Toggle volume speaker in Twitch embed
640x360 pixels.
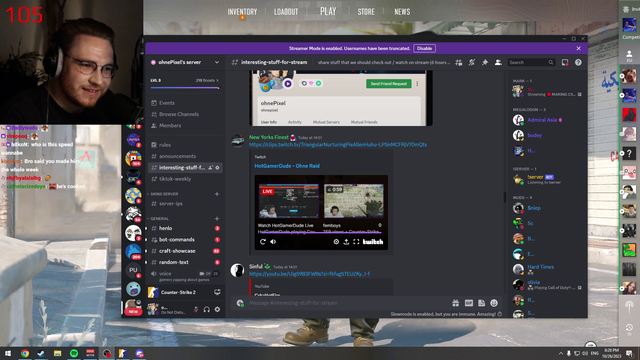coord(273,242)
